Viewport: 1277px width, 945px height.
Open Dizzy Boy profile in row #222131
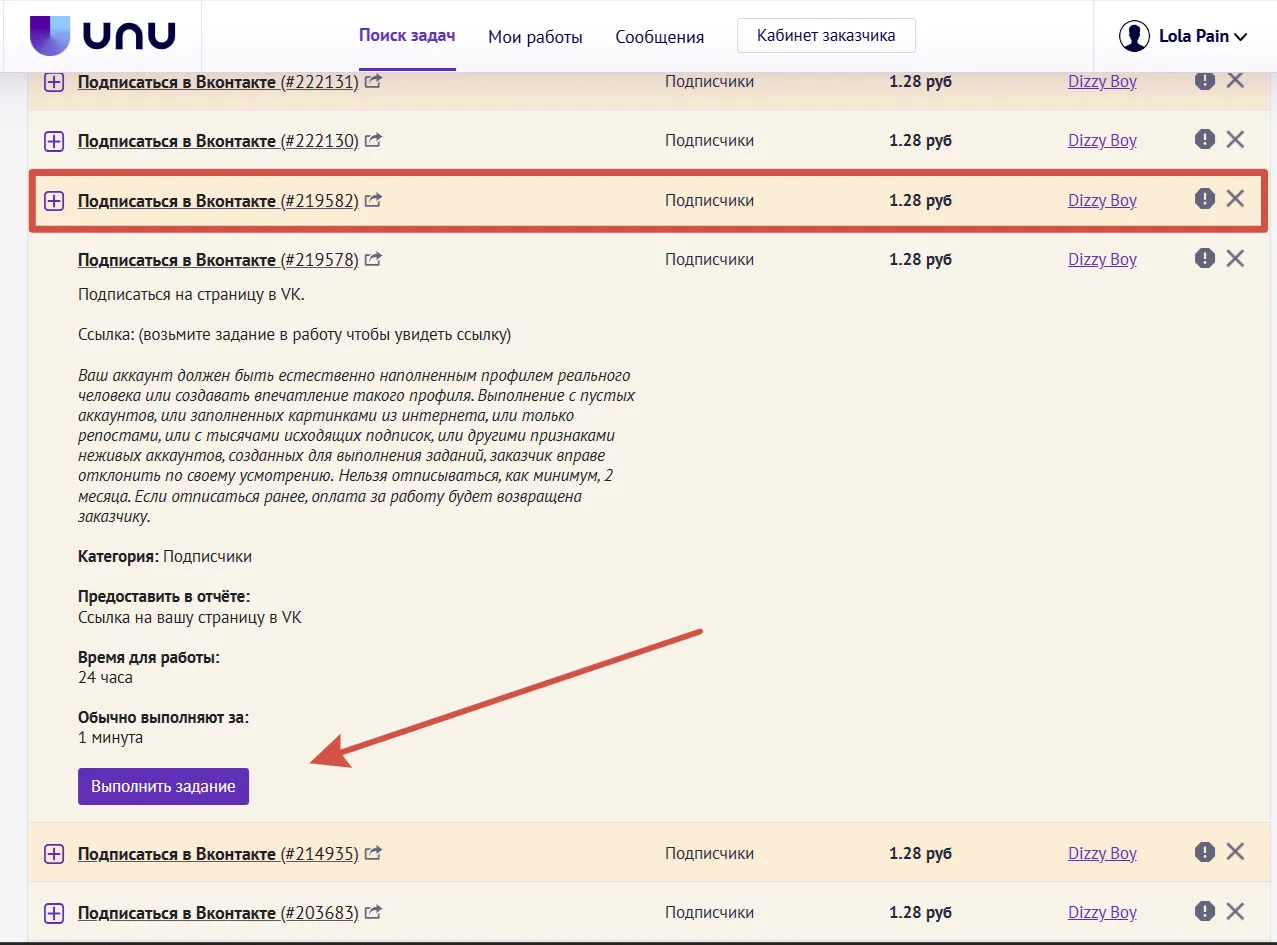pyautogui.click(x=1102, y=82)
